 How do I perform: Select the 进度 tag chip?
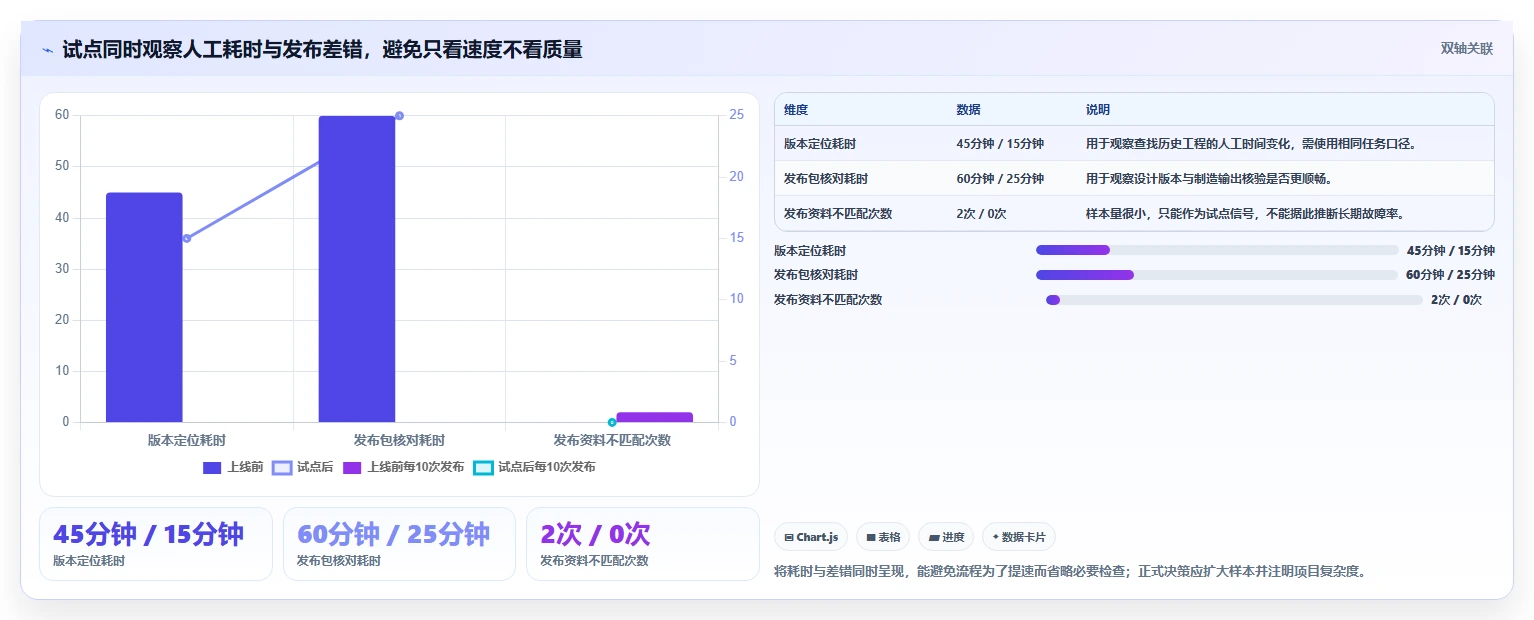coord(946,537)
